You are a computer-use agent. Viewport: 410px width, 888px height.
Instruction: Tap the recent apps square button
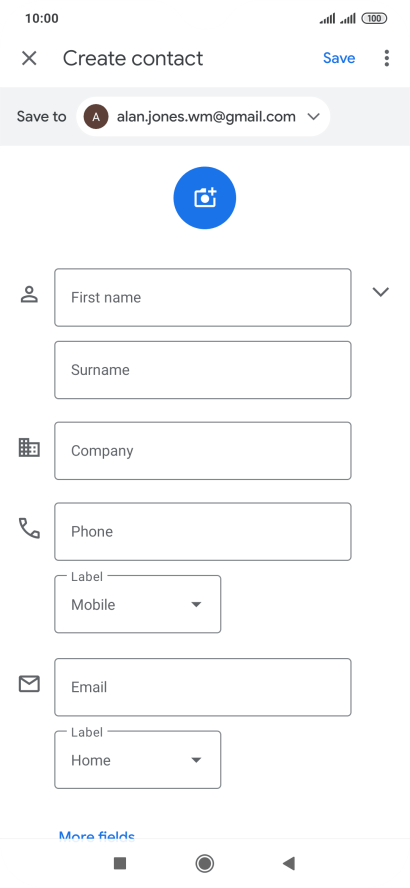click(x=119, y=863)
